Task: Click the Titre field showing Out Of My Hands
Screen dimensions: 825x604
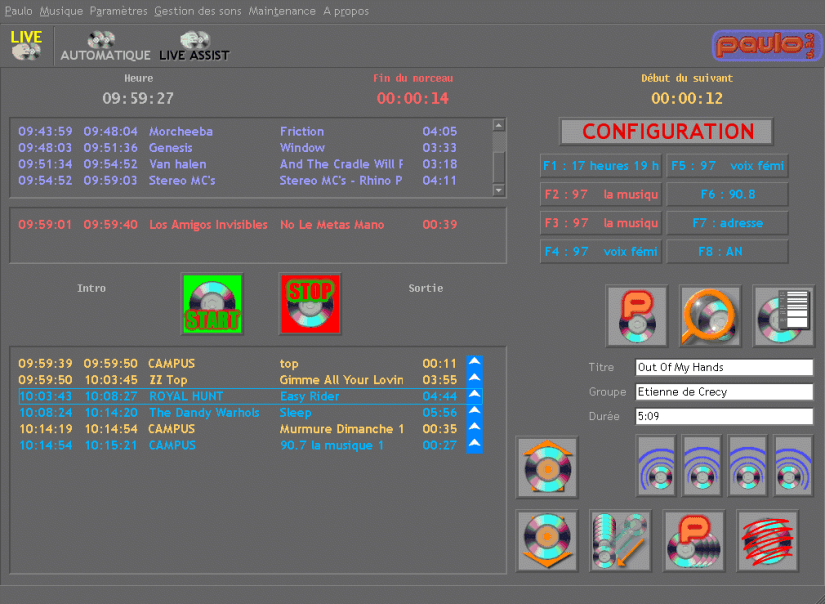Action: point(724,367)
